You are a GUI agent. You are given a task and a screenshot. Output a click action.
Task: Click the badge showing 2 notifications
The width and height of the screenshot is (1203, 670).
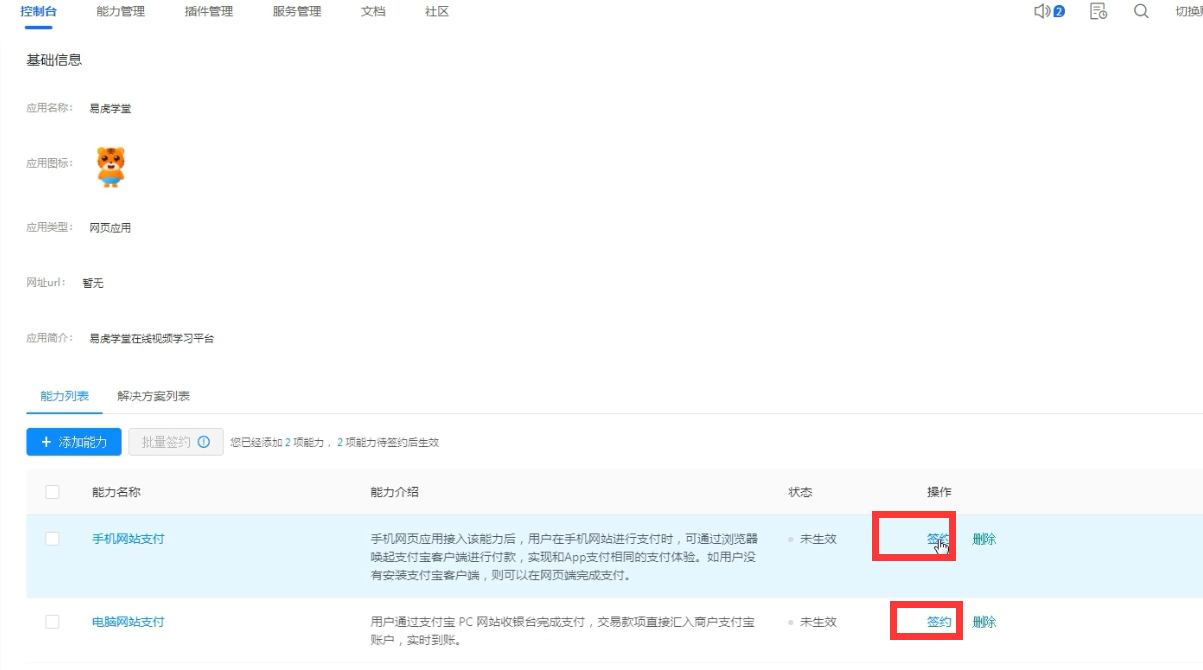(x=1059, y=10)
